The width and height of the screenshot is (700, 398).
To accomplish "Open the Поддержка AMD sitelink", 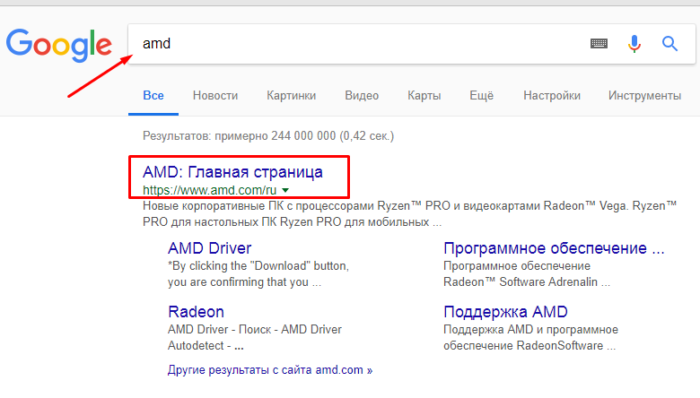I will tap(505, 311).
